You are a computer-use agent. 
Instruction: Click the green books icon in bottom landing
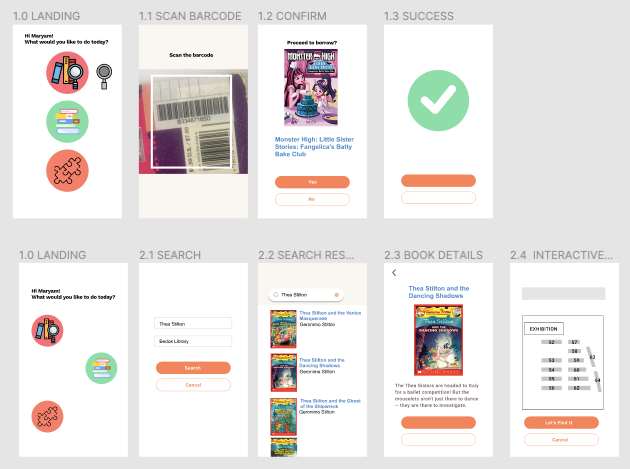point(101,368)
